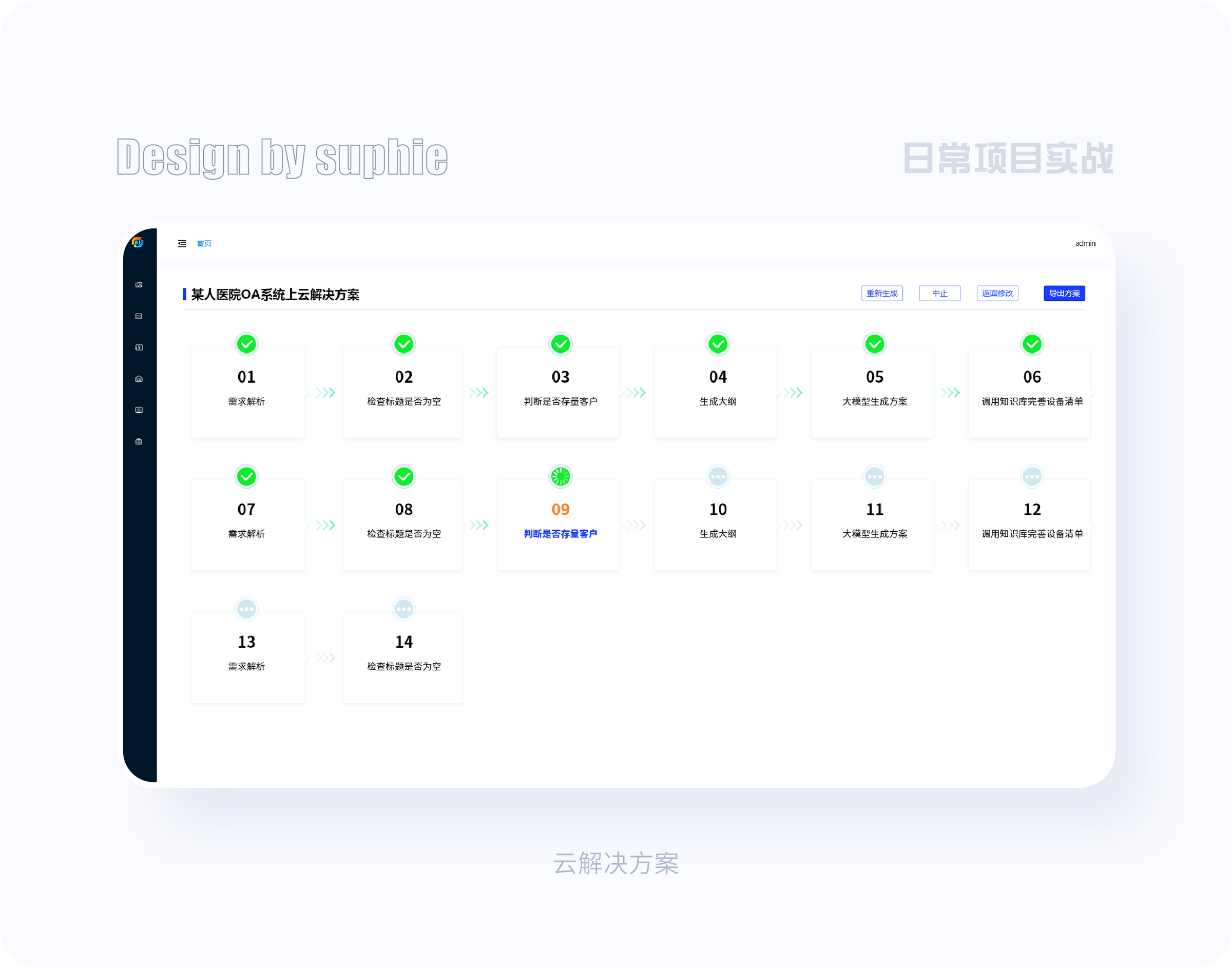Open the monitor screen sidebar icon
The height and width of the screenshot is (968, 1232).
click(139, 410)
